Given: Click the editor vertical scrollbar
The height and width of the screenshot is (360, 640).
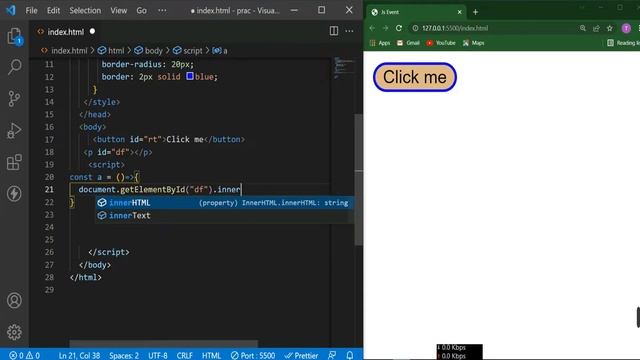Looking at the screenshot, I should [x=359, y=180].
